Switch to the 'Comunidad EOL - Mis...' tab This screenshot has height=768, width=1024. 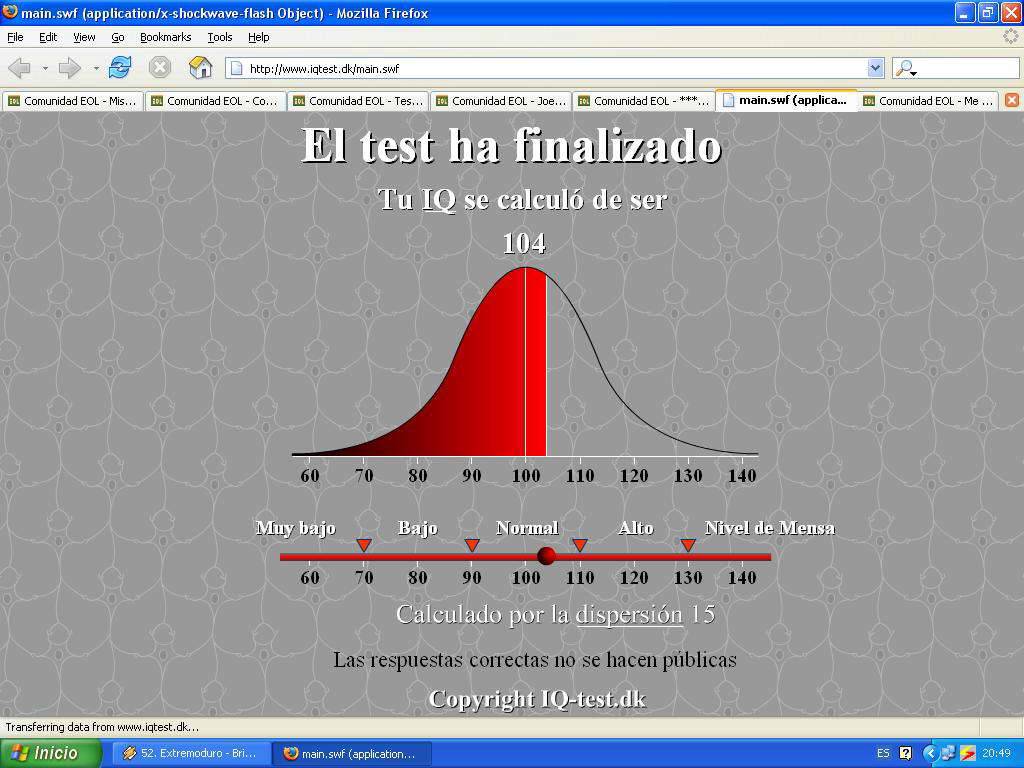click(x=72, y=101)
